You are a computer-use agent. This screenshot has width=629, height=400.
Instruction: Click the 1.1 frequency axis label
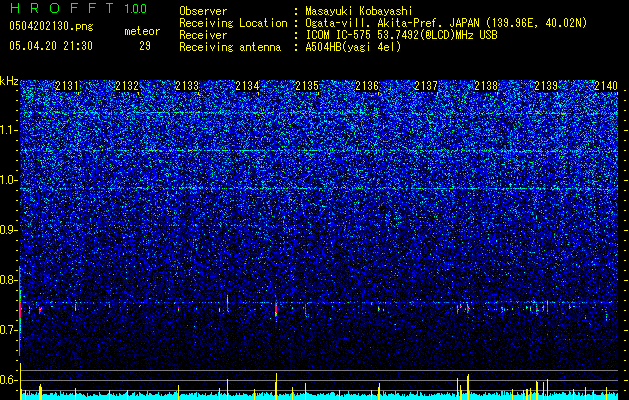click(9, 130)
